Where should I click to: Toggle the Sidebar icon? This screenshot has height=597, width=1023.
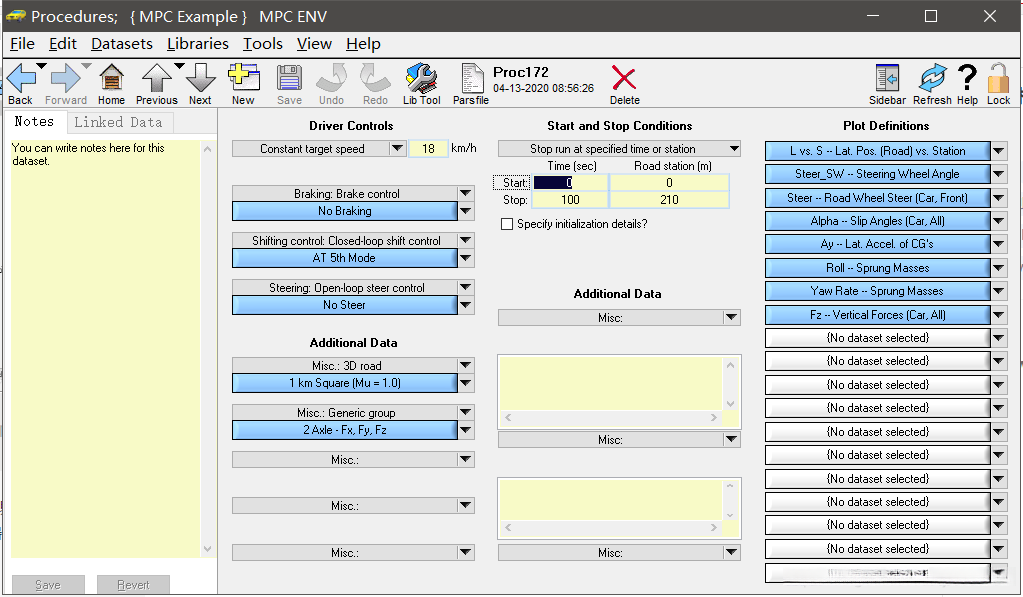click(887, 79)
